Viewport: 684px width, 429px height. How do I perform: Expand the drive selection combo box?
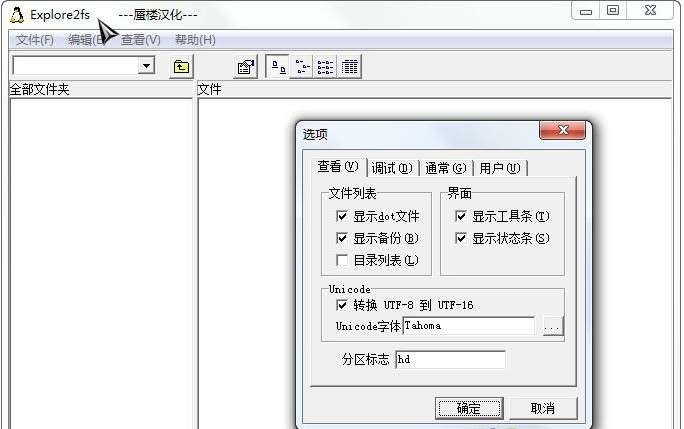146,66
